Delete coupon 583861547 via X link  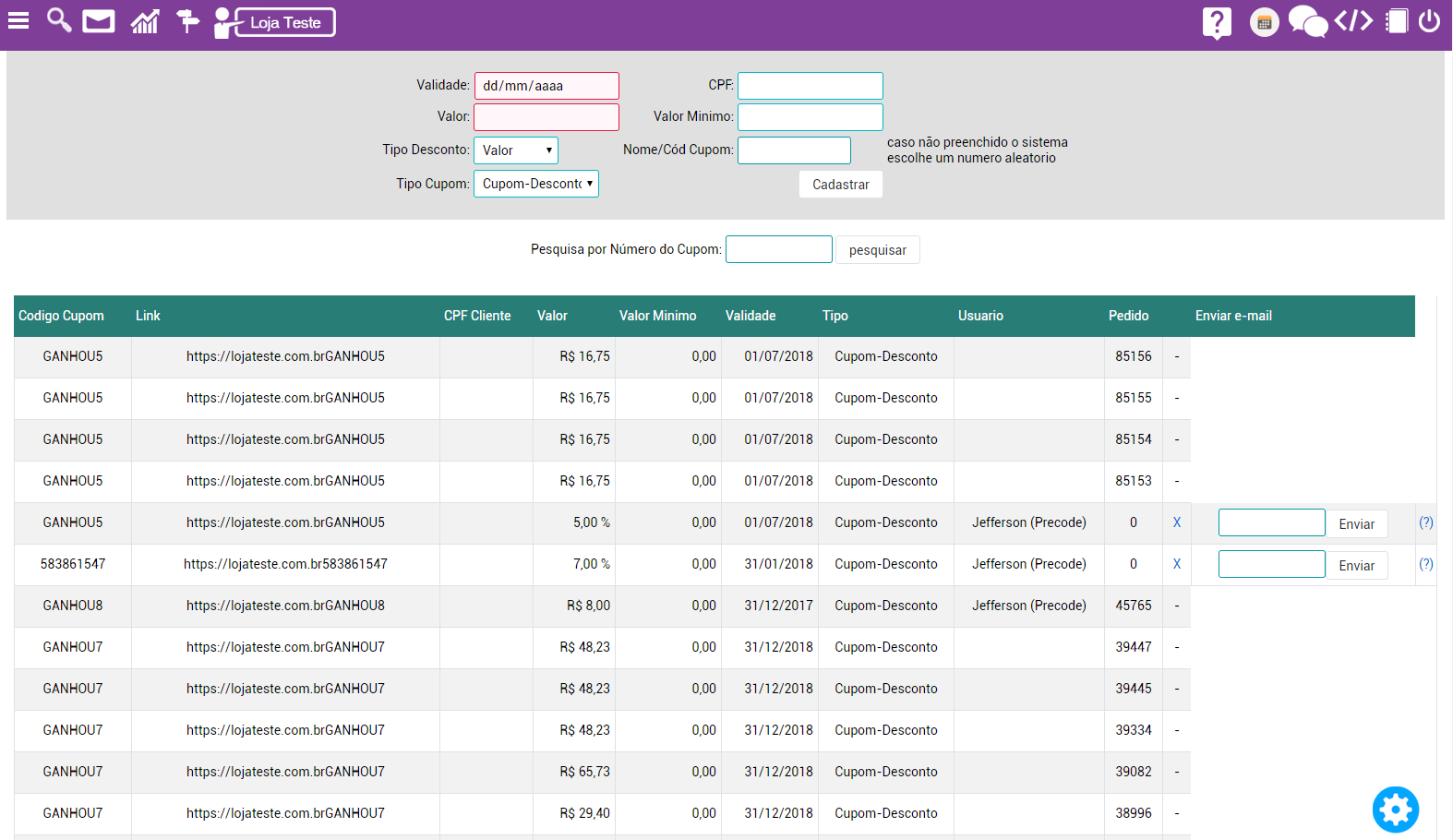1177,564
